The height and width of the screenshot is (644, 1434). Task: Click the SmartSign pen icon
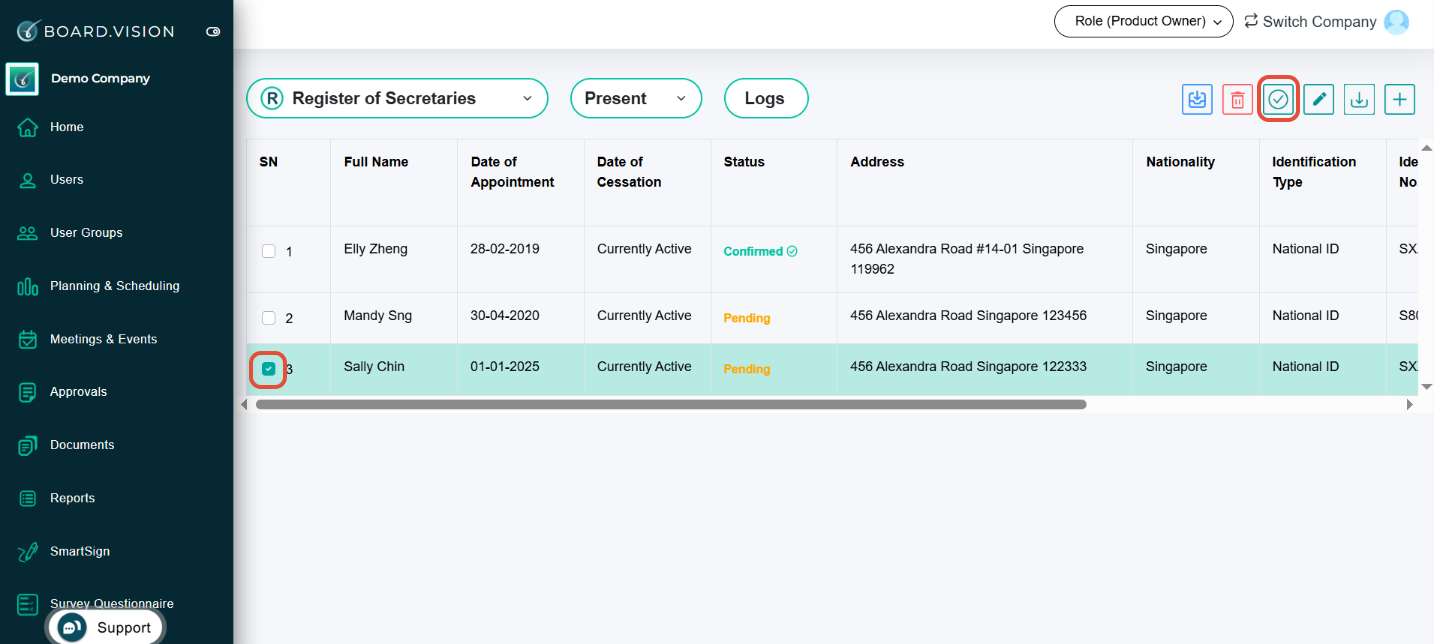coord(28,552)
